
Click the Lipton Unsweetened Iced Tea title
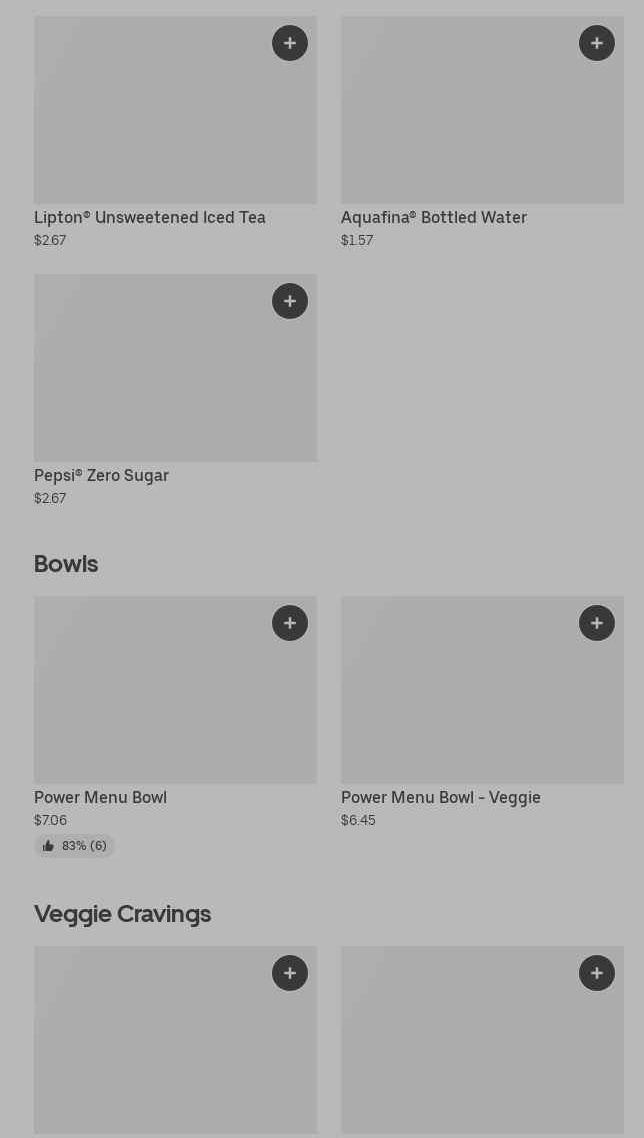pyautogui.click(x=150, y=218)
